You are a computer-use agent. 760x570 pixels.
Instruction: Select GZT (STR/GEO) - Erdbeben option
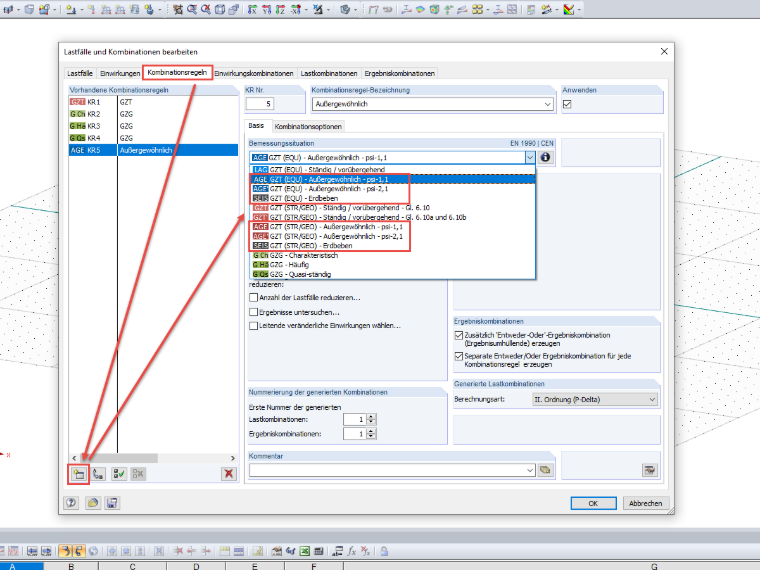393,246
